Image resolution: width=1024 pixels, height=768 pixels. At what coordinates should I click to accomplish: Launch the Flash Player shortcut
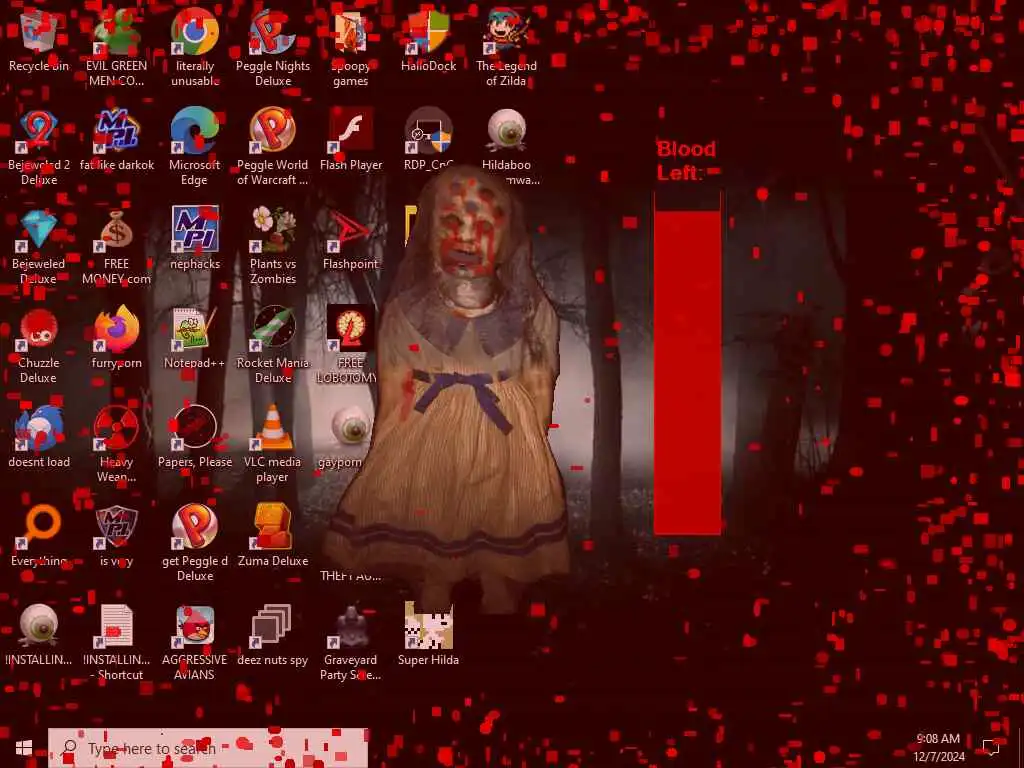pyautogui.click(x=351, y=131)
